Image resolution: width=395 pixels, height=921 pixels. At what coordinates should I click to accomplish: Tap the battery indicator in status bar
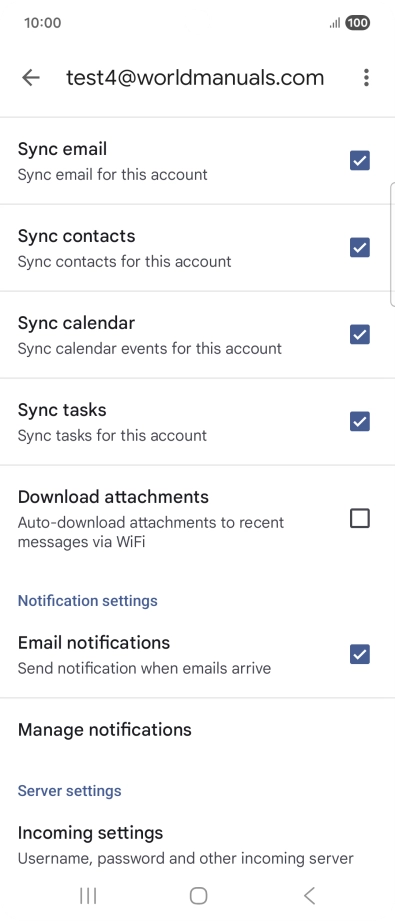(357, 23)
